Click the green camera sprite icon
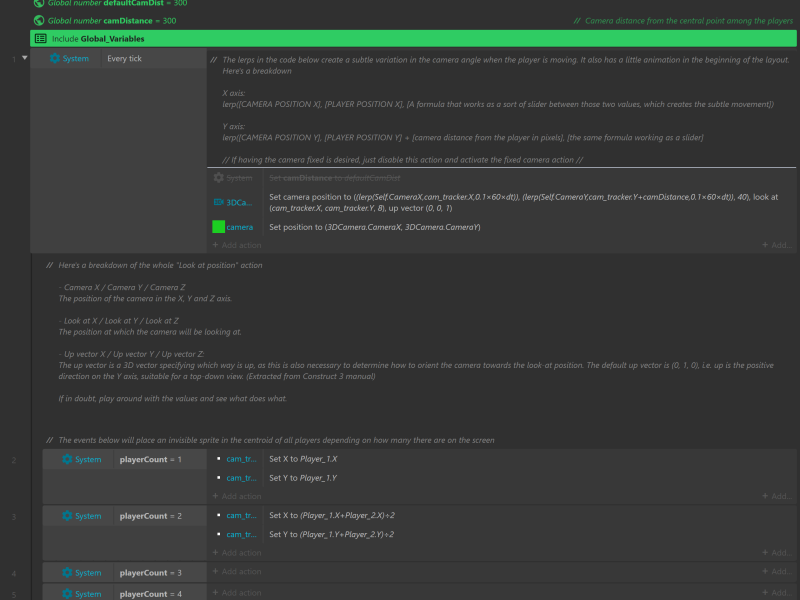This screenshot has height=600, width=800. (218, 227)
